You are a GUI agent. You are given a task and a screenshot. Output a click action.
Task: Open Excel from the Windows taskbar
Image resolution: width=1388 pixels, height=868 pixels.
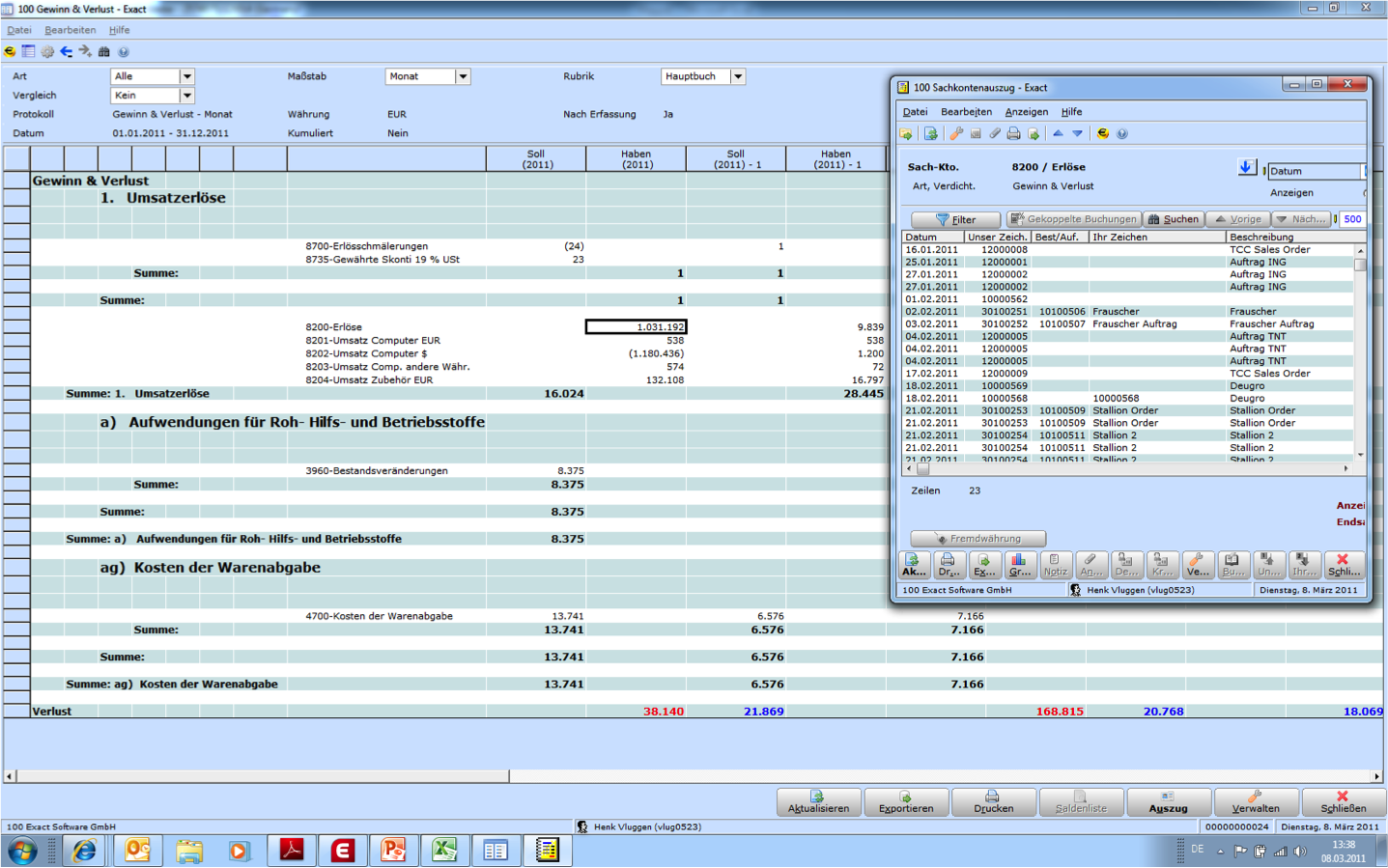[443, 851]
